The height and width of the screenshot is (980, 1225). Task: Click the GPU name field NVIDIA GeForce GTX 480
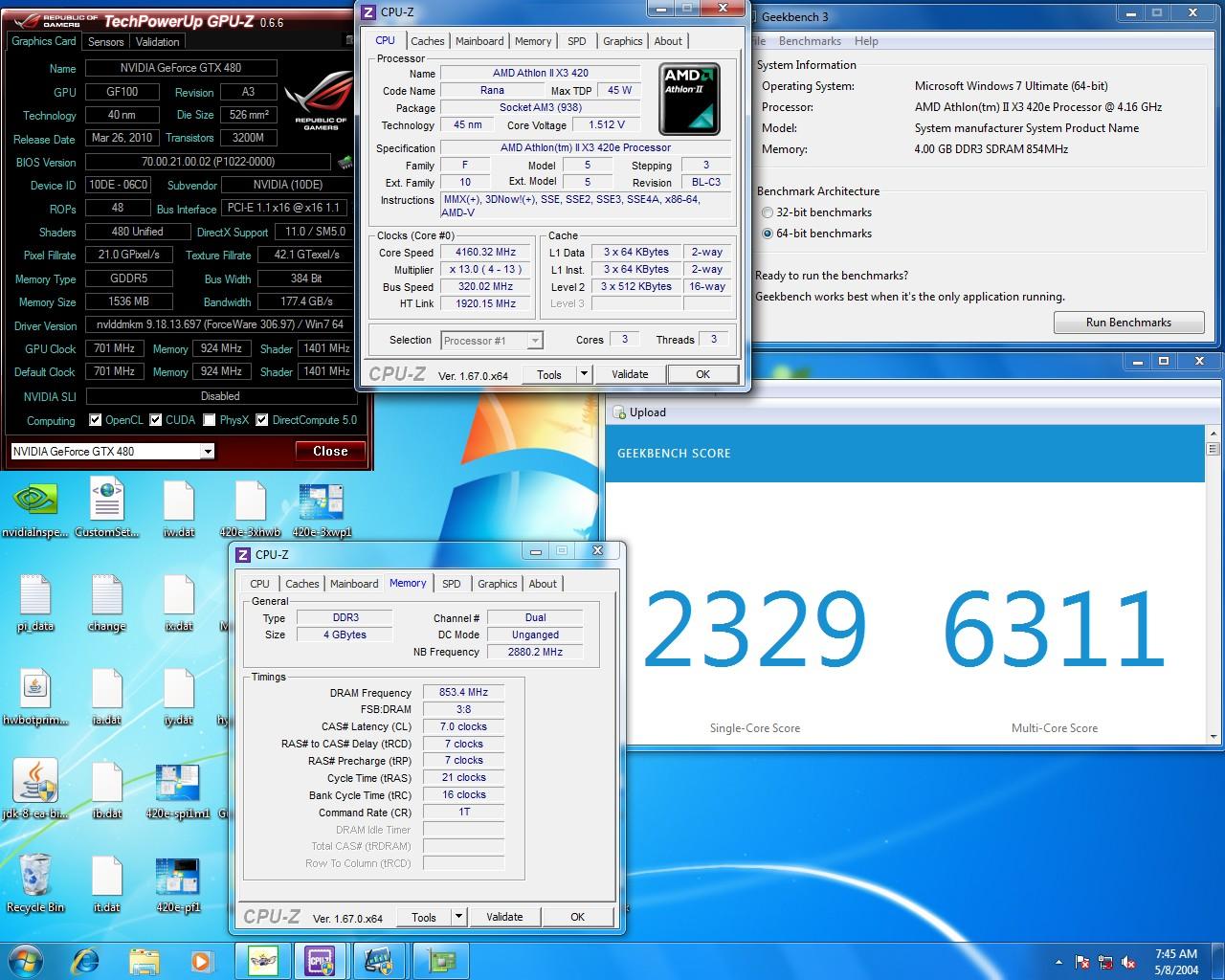click(181, 68)
